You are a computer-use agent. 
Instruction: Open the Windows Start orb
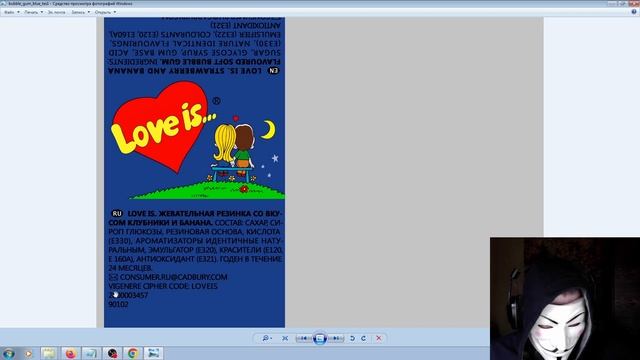tap(9, 353)
